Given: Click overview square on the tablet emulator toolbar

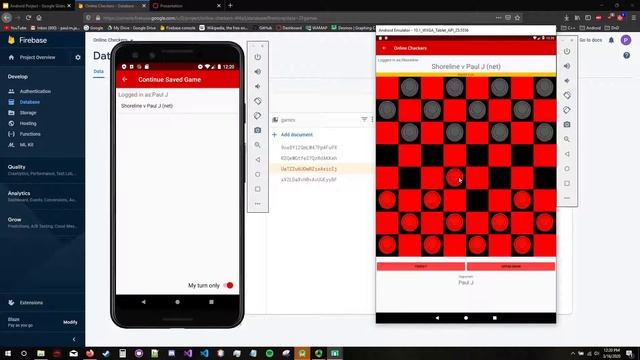Looking at the screenshot, I should pyautogui.click(x=567, y=183).
